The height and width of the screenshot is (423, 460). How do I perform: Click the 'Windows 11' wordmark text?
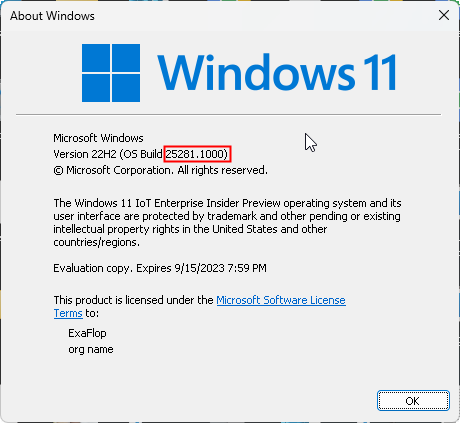(277, 72)
